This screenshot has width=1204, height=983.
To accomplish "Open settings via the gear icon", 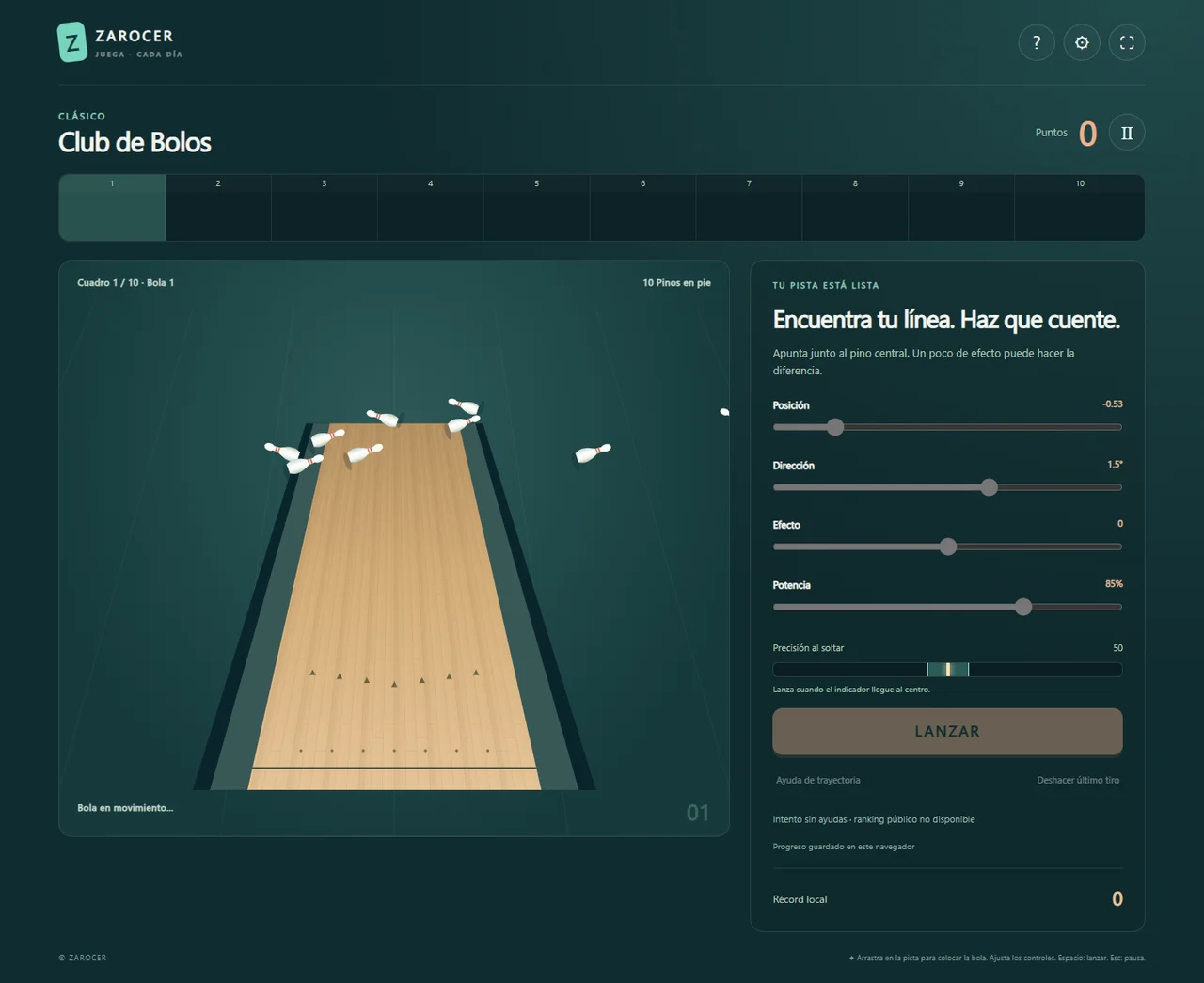I will click(1082, 42).
